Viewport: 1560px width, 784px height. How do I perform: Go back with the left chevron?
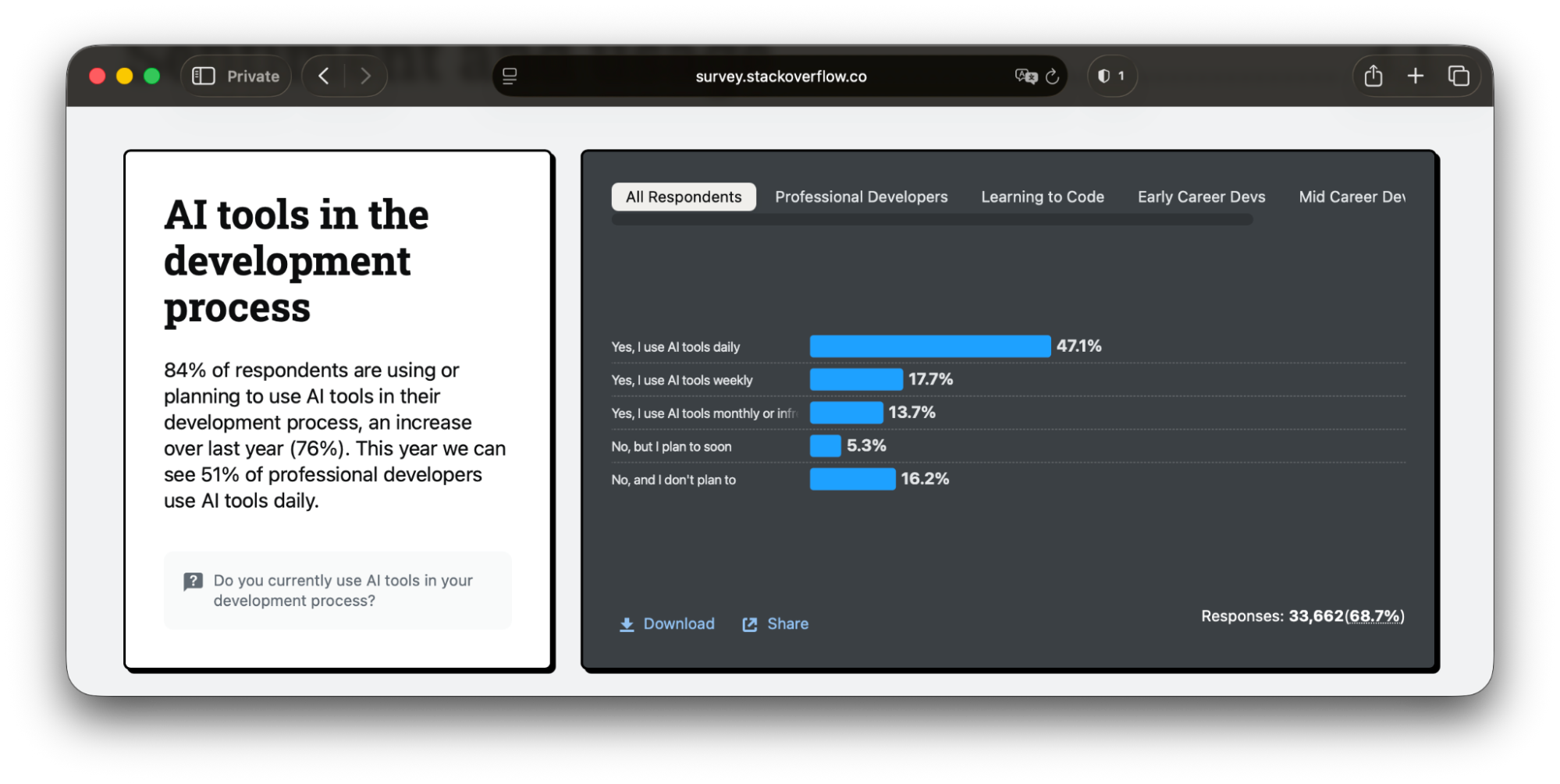click(324, 76)
